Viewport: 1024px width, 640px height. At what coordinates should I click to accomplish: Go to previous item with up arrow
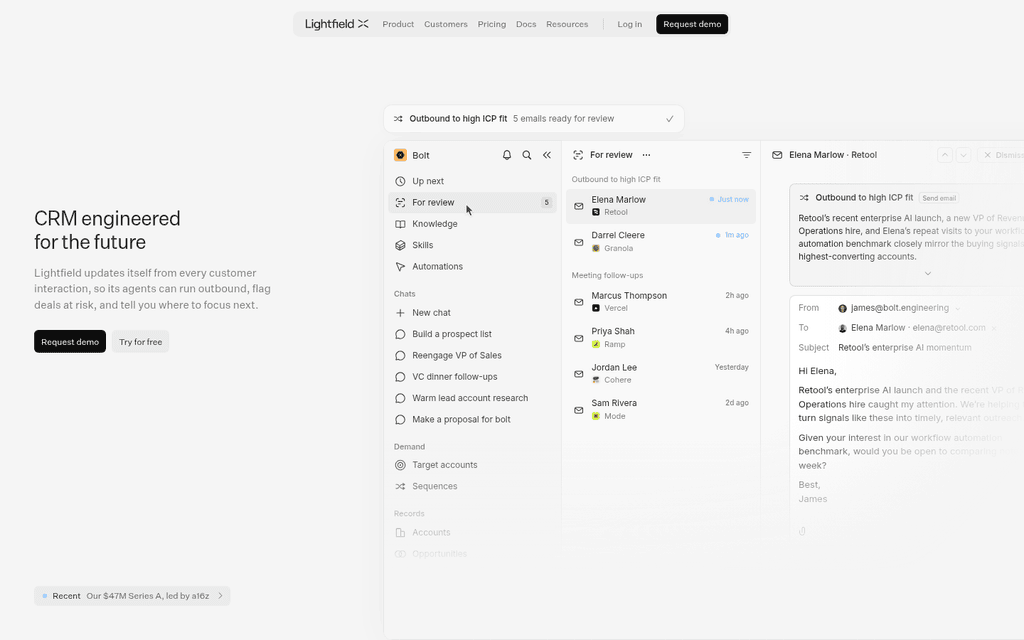point(944,155)
